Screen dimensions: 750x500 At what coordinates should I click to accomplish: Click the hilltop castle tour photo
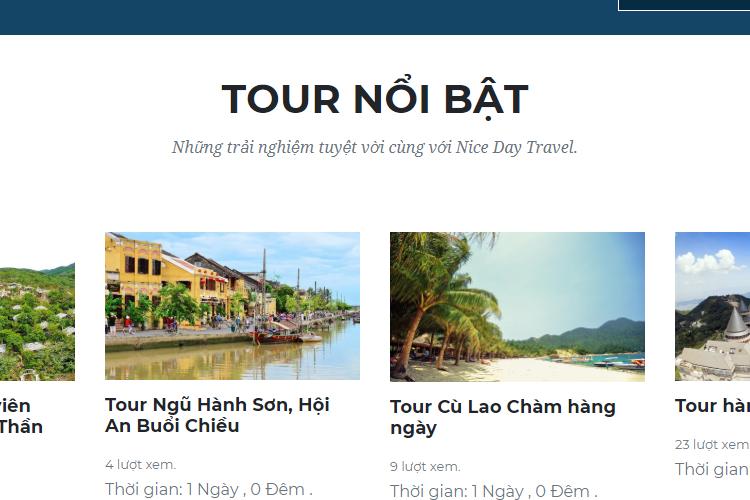[712, 307]
